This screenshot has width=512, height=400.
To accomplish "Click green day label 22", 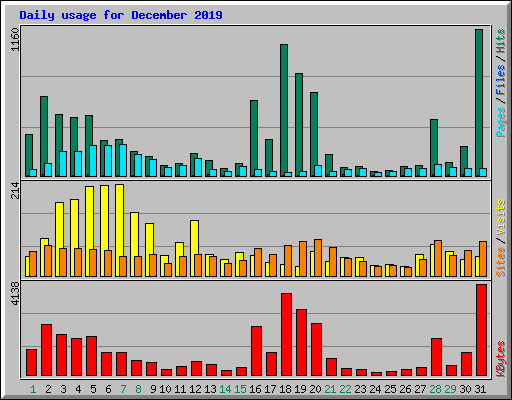I will pos(345,389).
